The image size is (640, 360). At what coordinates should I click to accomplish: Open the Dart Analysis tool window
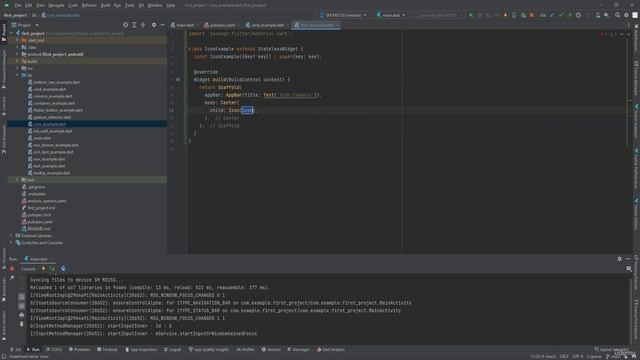point(331,349)
